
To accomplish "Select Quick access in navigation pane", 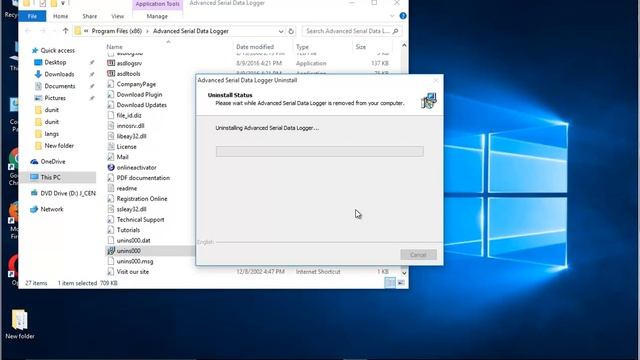I will (58, 51).
